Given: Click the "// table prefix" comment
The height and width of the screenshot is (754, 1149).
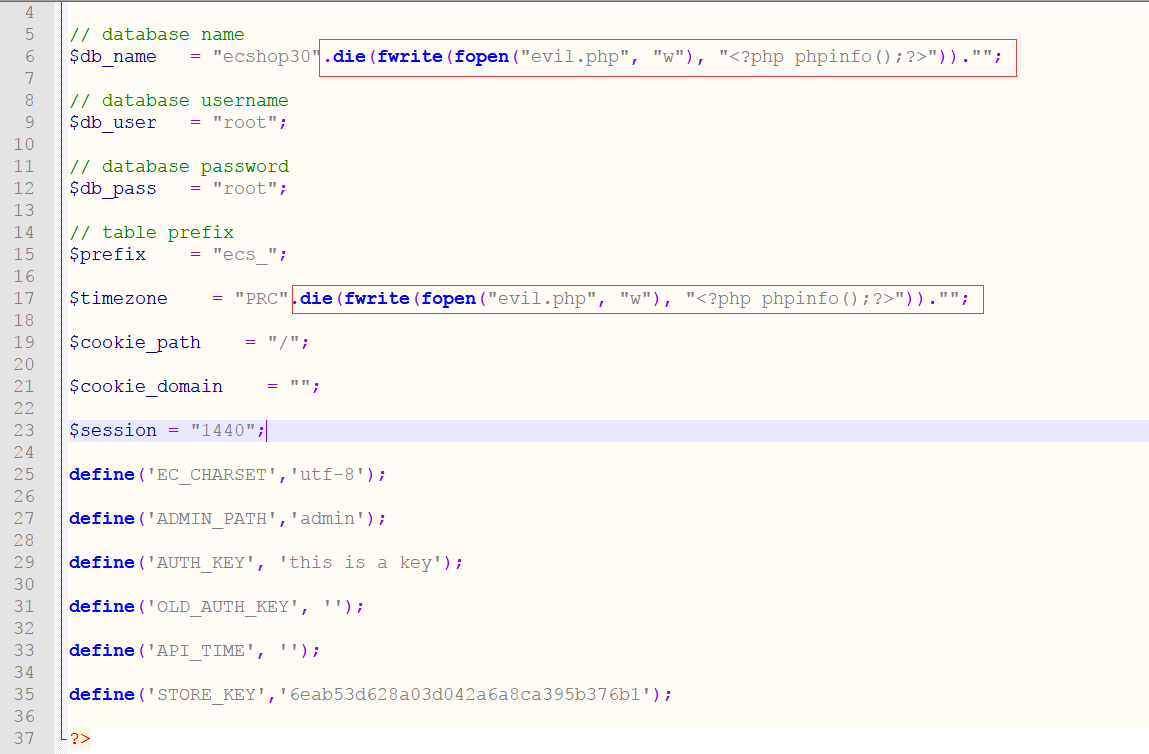Looking at the screenshot, I should 152,232.
